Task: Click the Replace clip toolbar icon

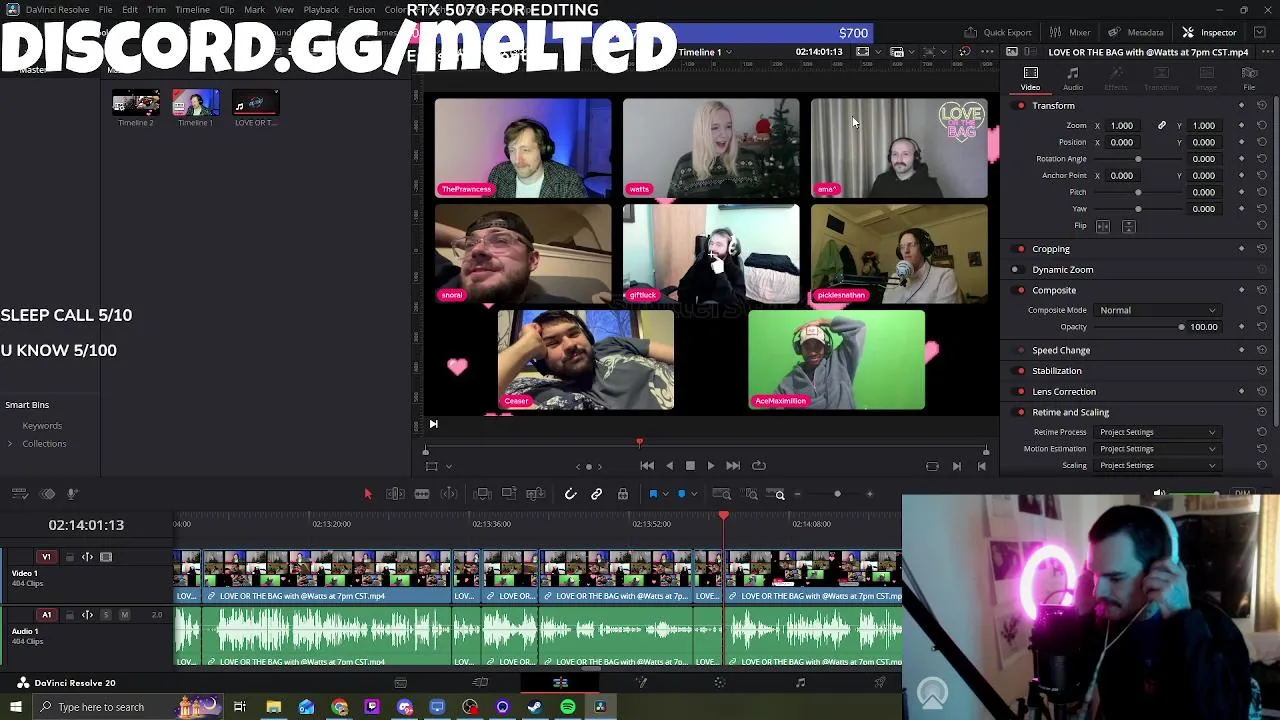Action: (536, 494)
